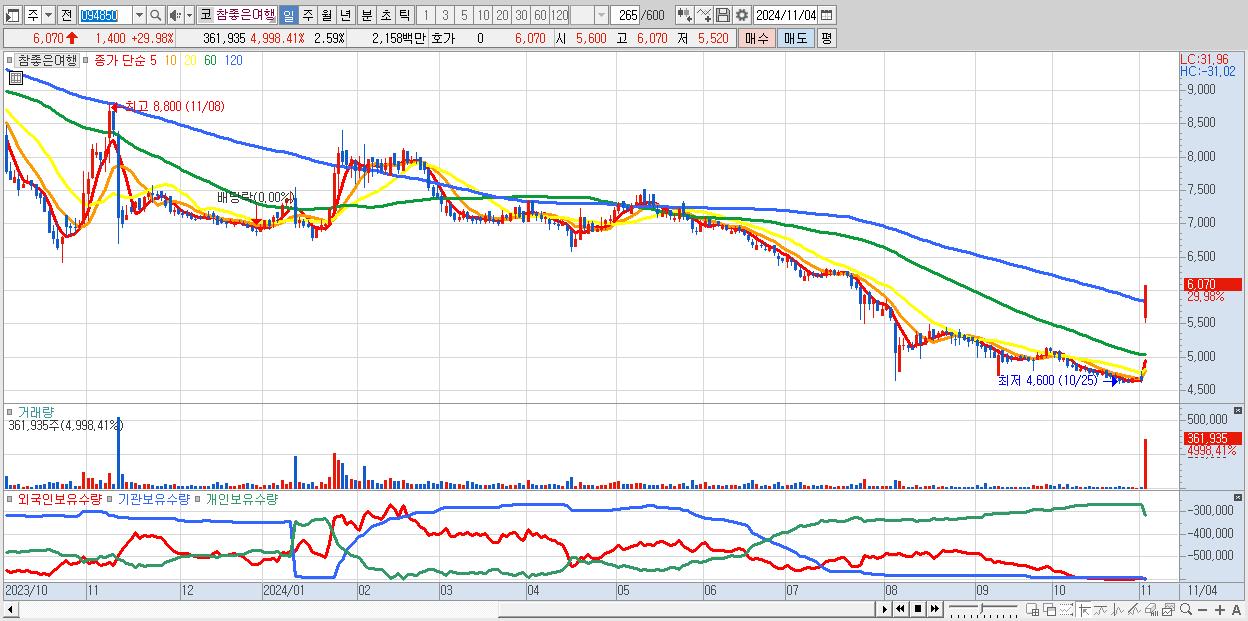Click the crosshair cursor tool icon

click(1084, 609)
